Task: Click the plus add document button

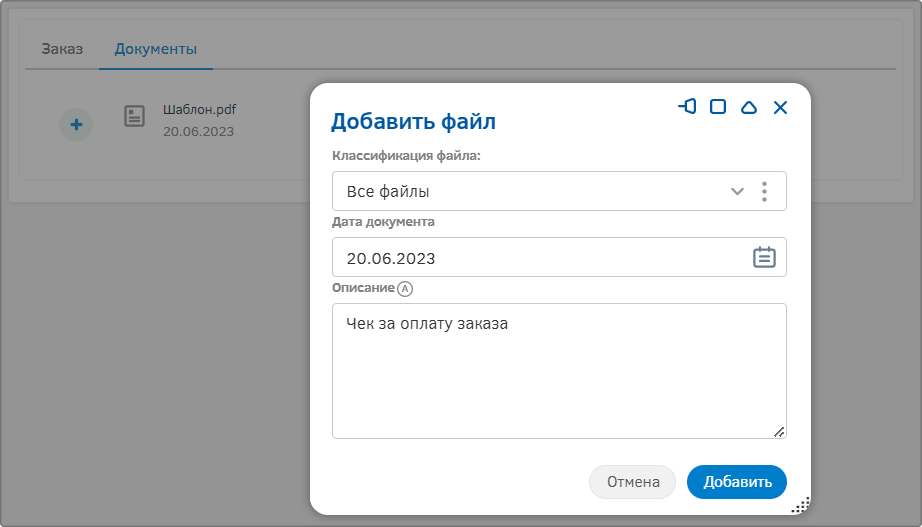Action: click(x=76, y=124)
